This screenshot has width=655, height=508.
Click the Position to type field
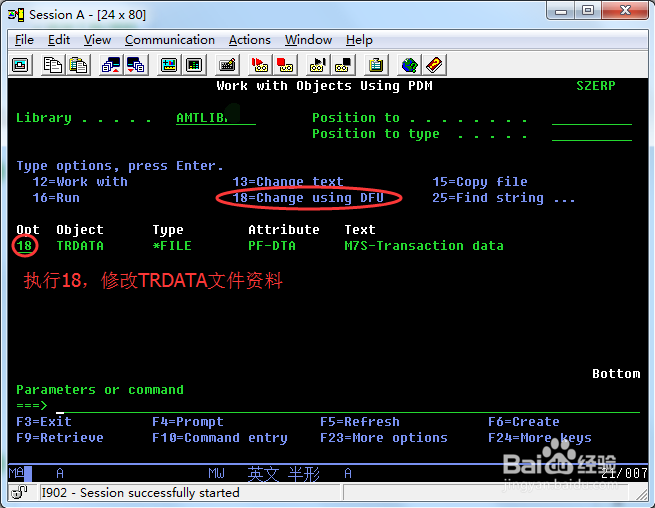pyautogui.click(x=592, y=134)
